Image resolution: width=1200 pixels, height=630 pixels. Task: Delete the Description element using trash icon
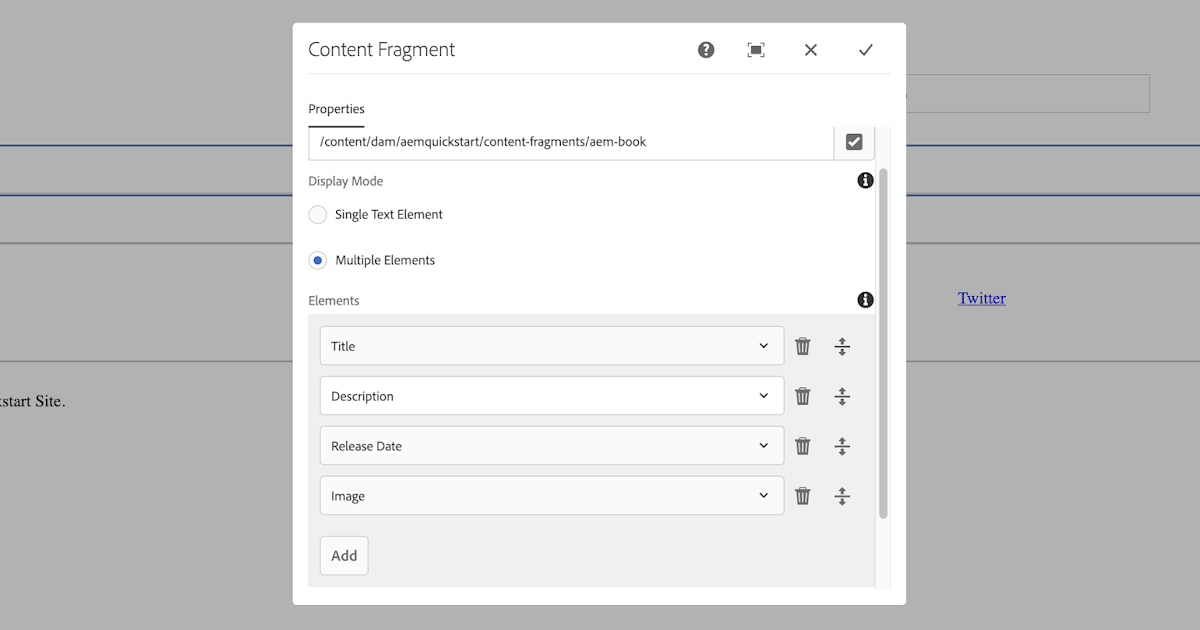(x=802, y=395)
